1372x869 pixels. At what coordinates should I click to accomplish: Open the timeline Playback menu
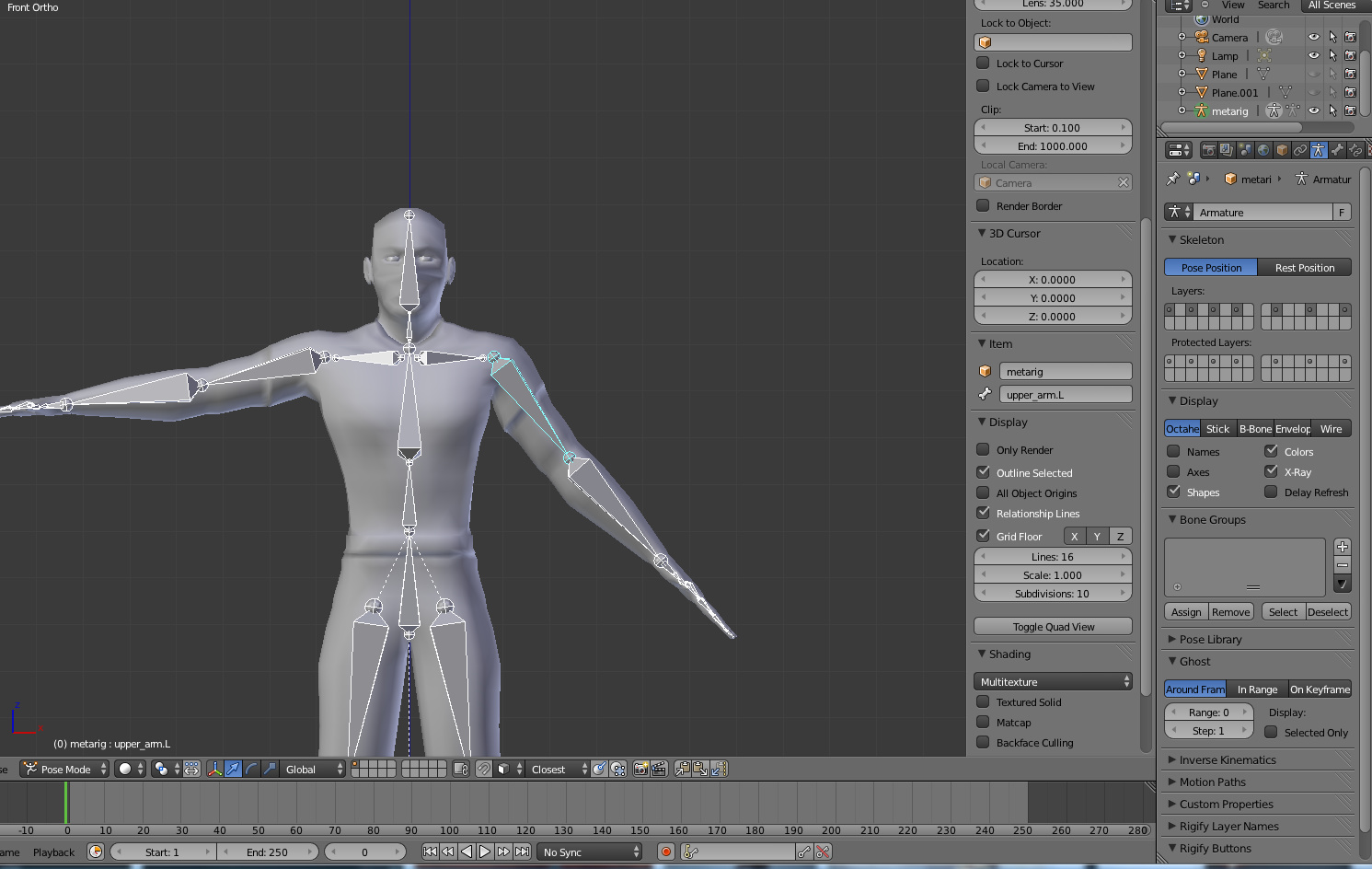pos(53,852)
